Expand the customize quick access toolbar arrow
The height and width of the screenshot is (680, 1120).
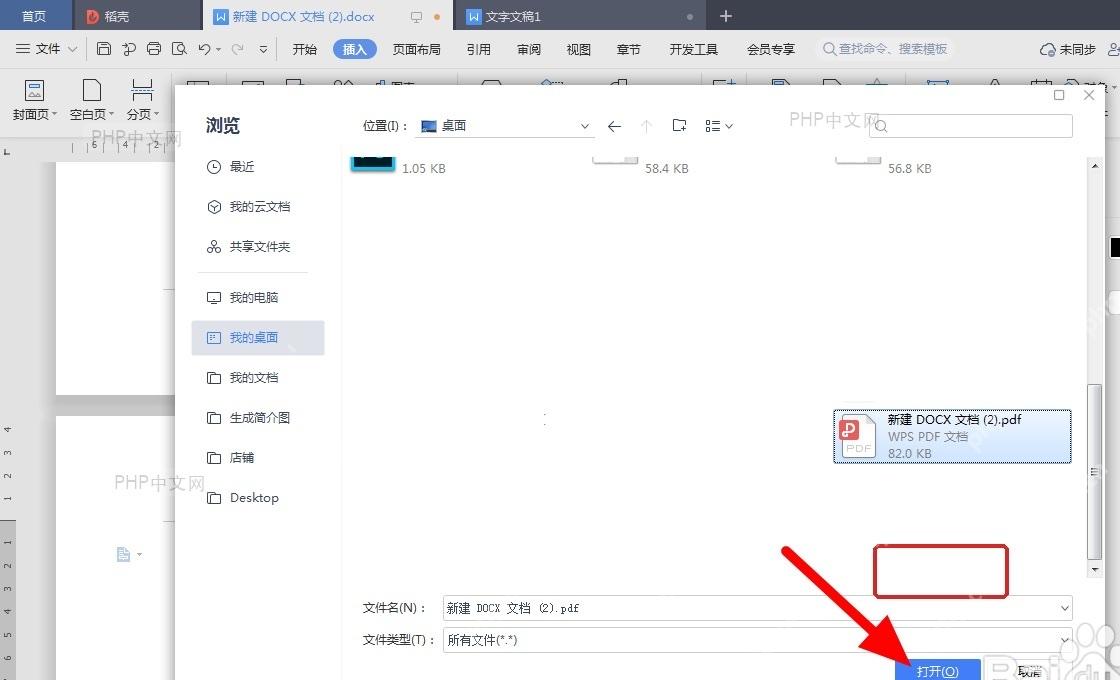coord(264,49)
